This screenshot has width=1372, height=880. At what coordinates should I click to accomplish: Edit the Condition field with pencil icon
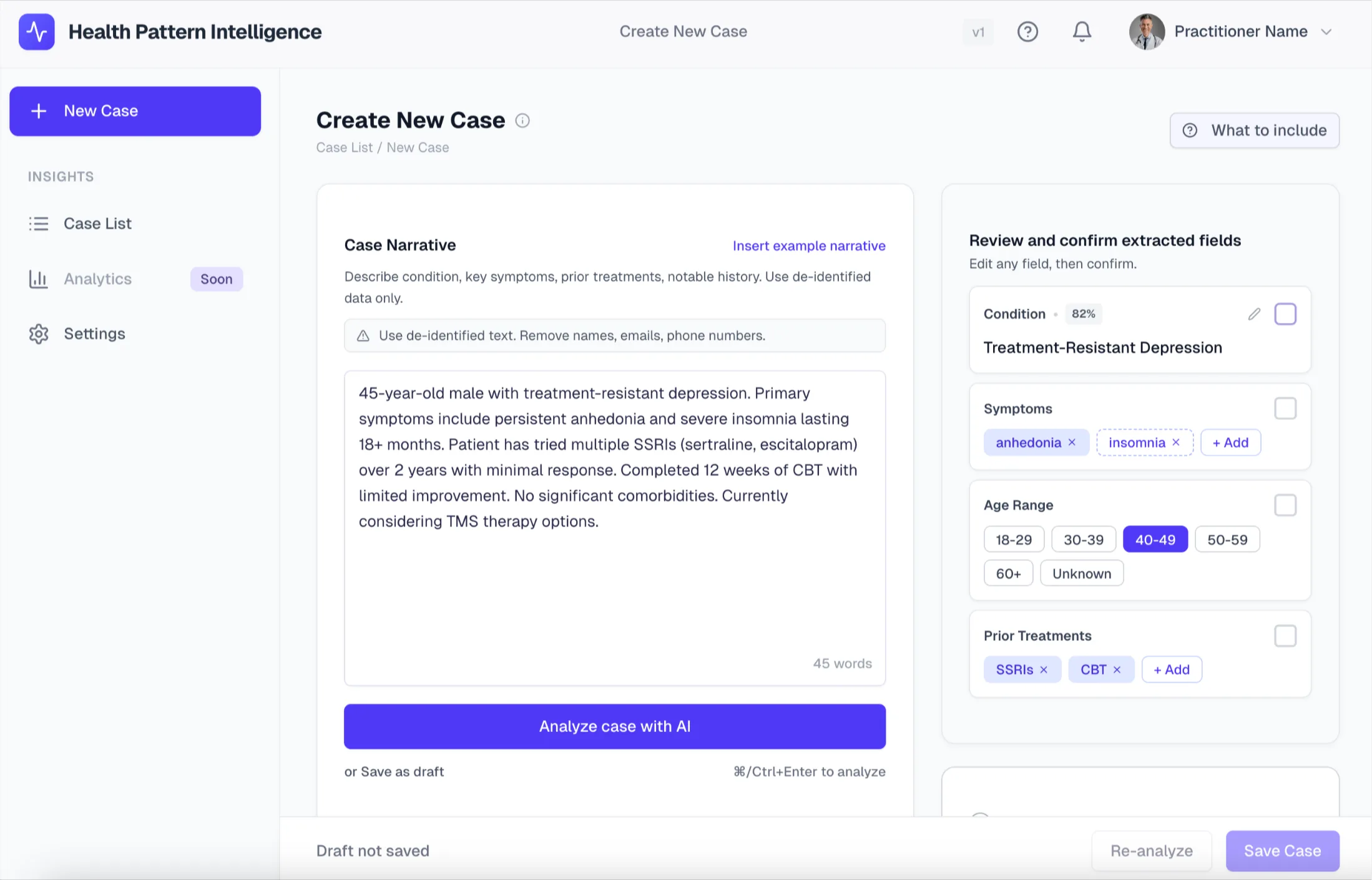pyautogui.click(x=1254, y=314)
